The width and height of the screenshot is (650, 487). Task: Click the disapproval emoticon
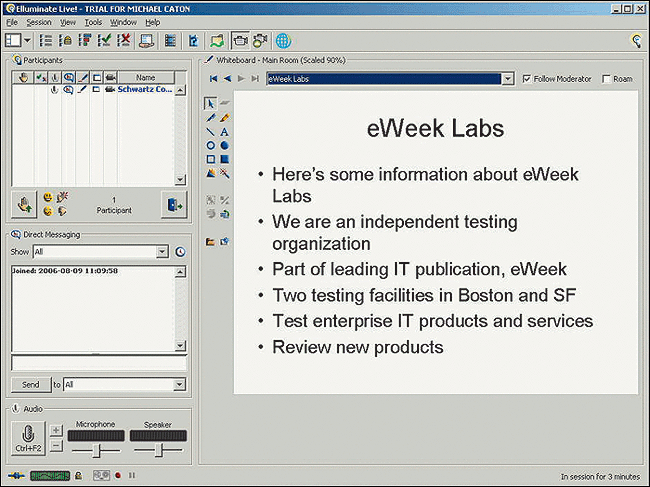click(x=63, y=211)
